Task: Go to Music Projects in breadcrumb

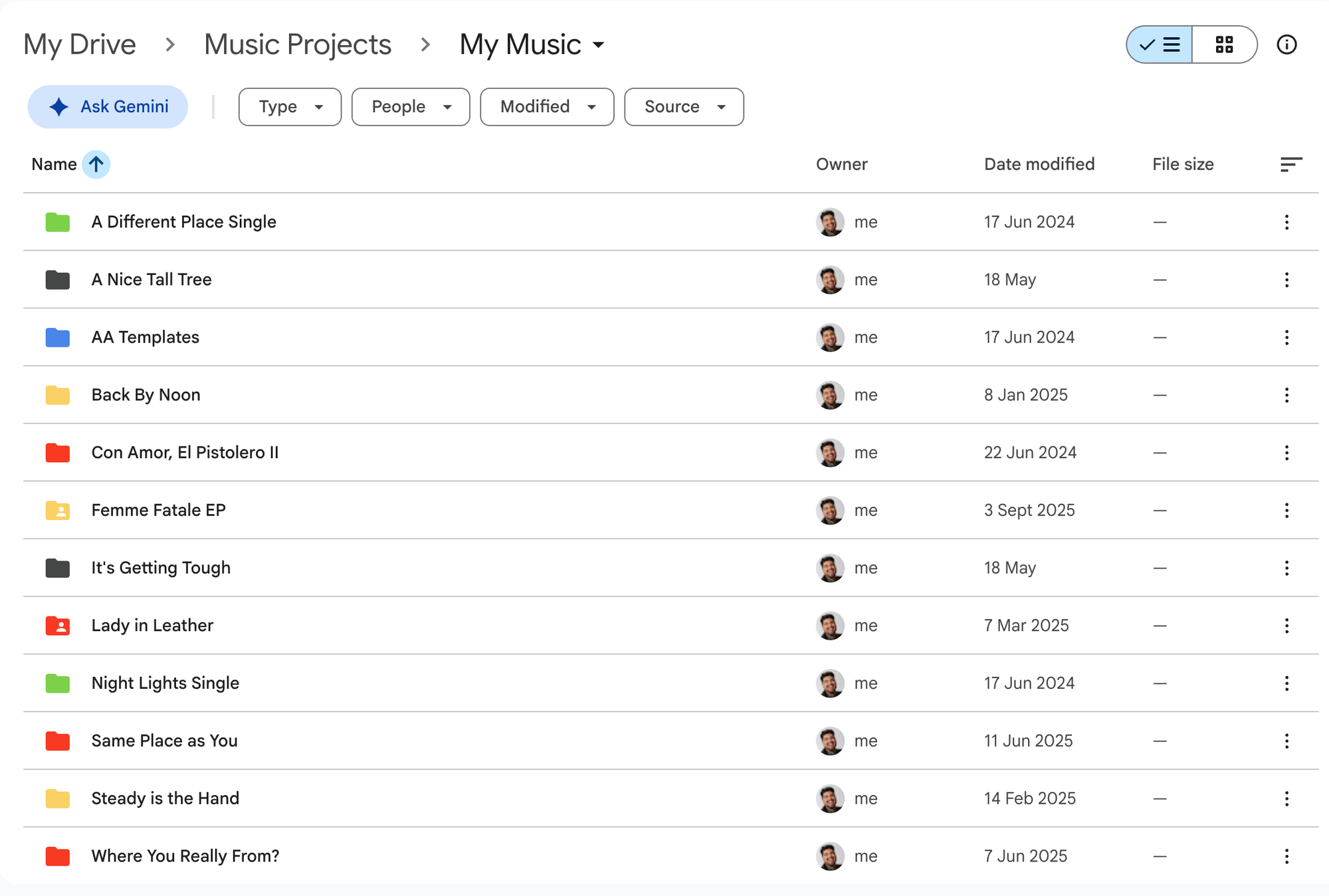Action: tap(298, 45)
